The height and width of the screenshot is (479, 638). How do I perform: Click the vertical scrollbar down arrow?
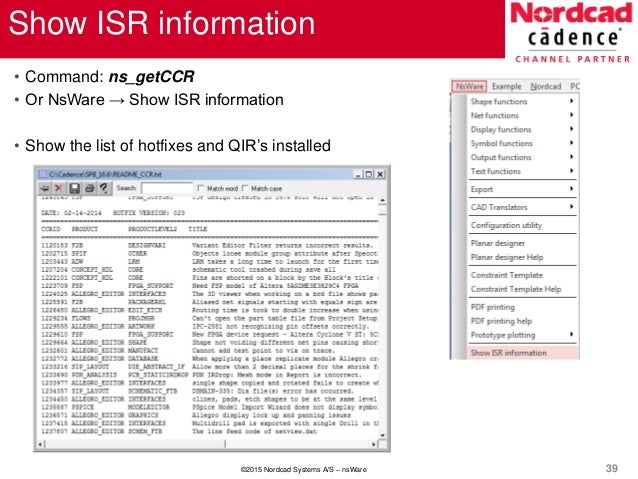382,435
